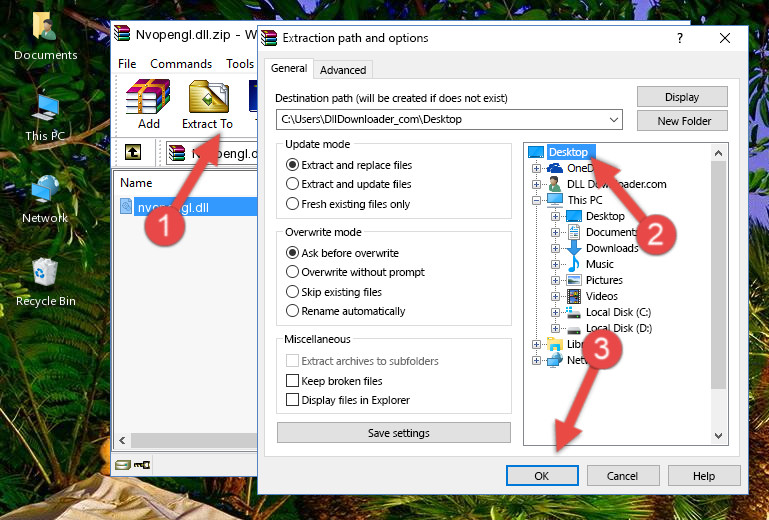Click the folder tree scroll down arrow

pos(718,435)
